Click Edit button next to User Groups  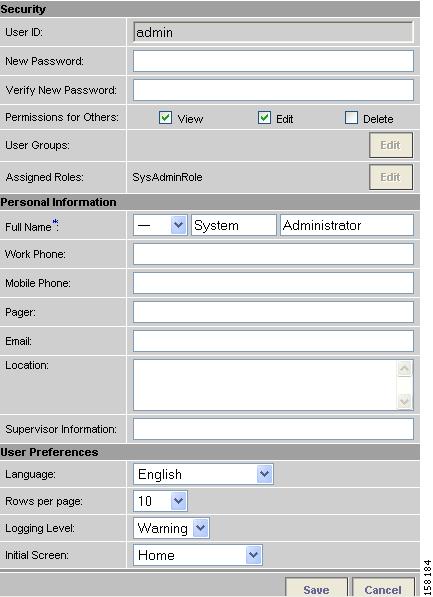pos(391,145)
